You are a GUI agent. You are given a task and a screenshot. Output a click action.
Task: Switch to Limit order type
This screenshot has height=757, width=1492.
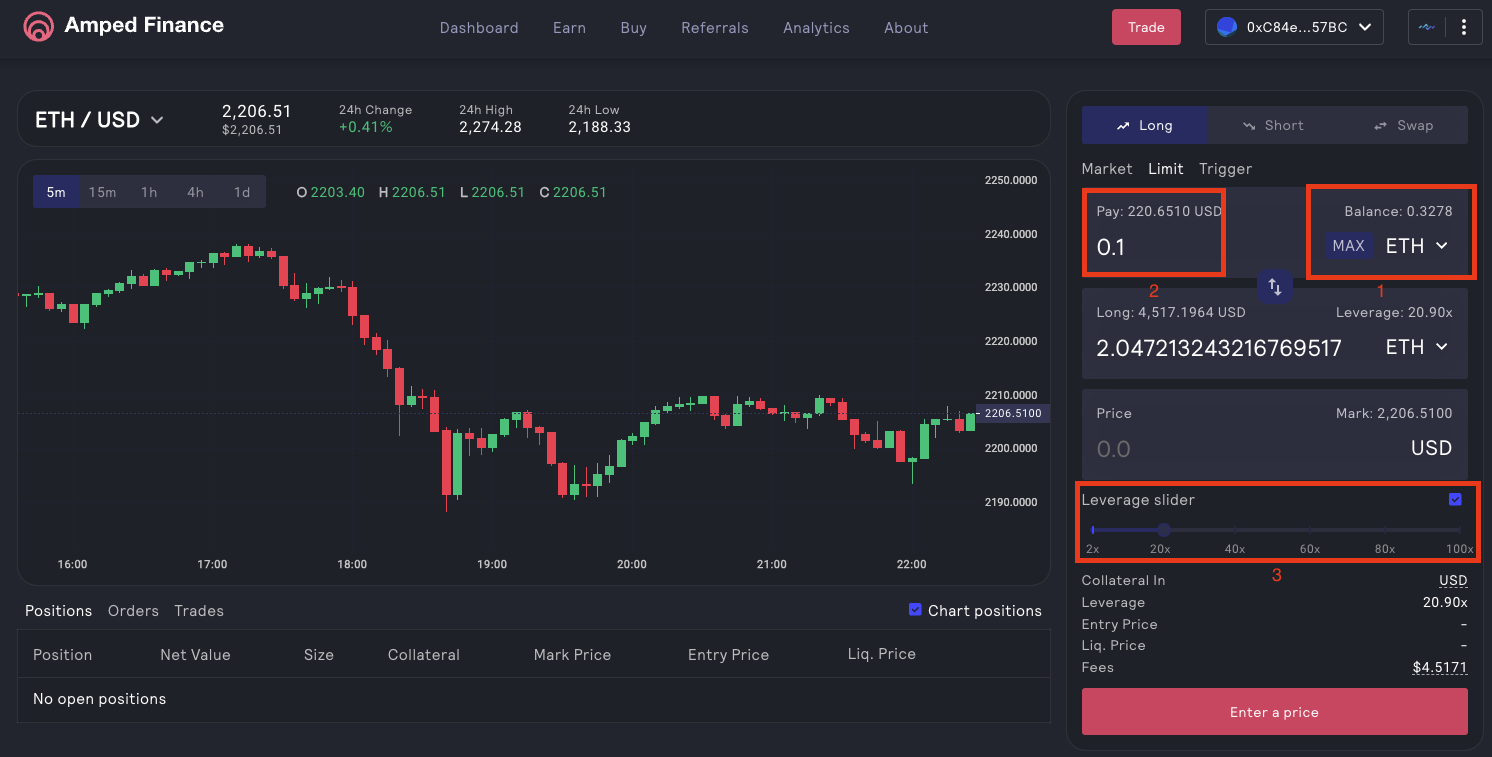pos(1166,169)
